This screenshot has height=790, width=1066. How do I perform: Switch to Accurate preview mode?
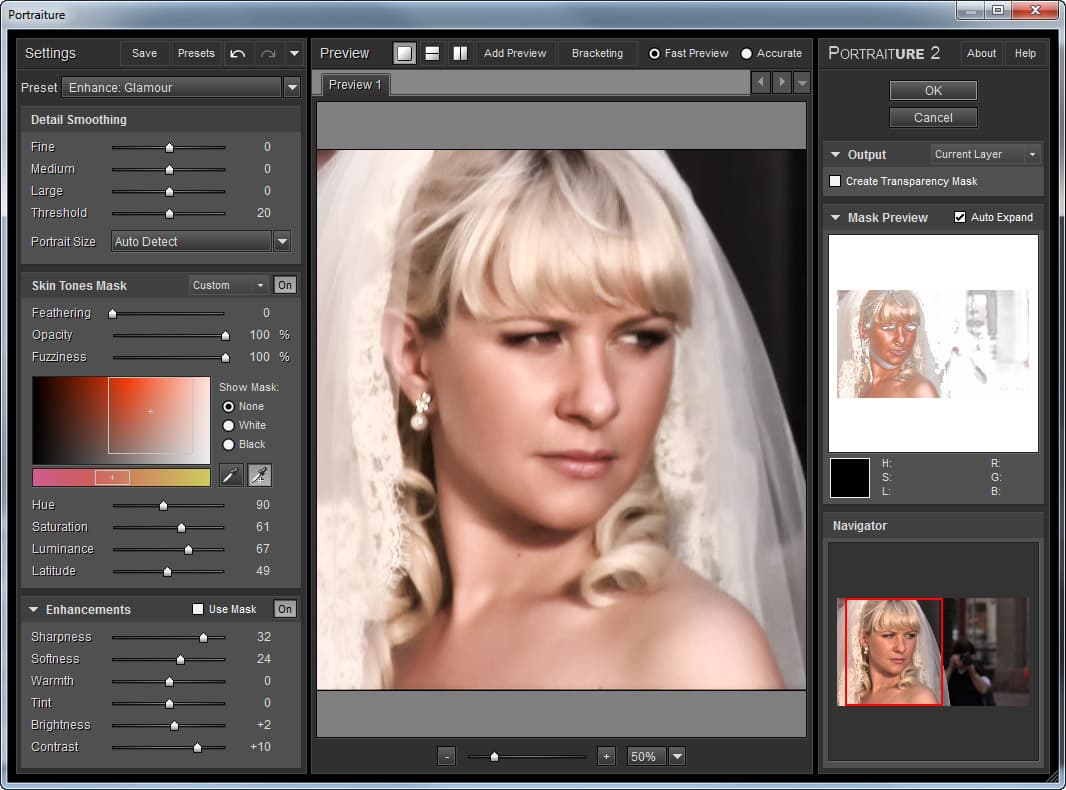[x=747, y=53]
